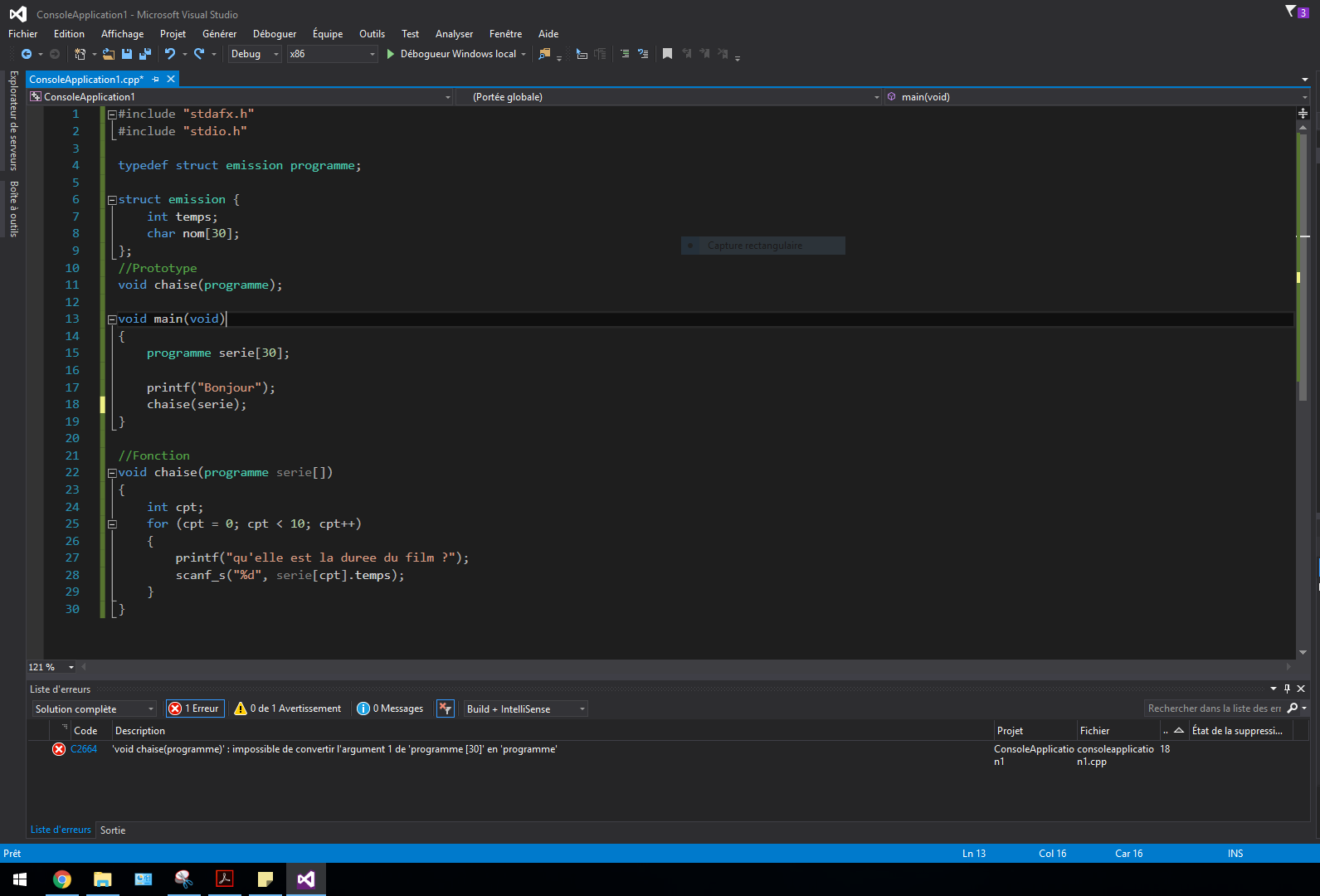
Task: Open the 121 % zoom level dropdown
Action: coord(51,667)
